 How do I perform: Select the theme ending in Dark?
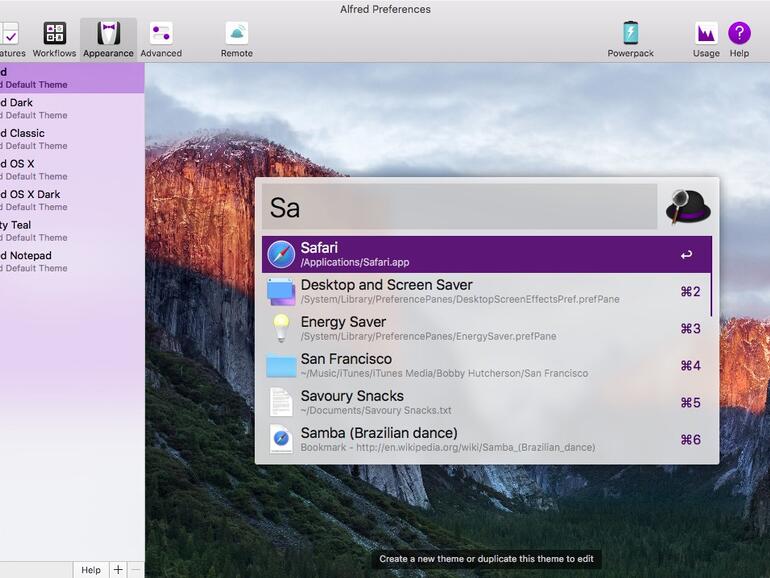(72, 109)
